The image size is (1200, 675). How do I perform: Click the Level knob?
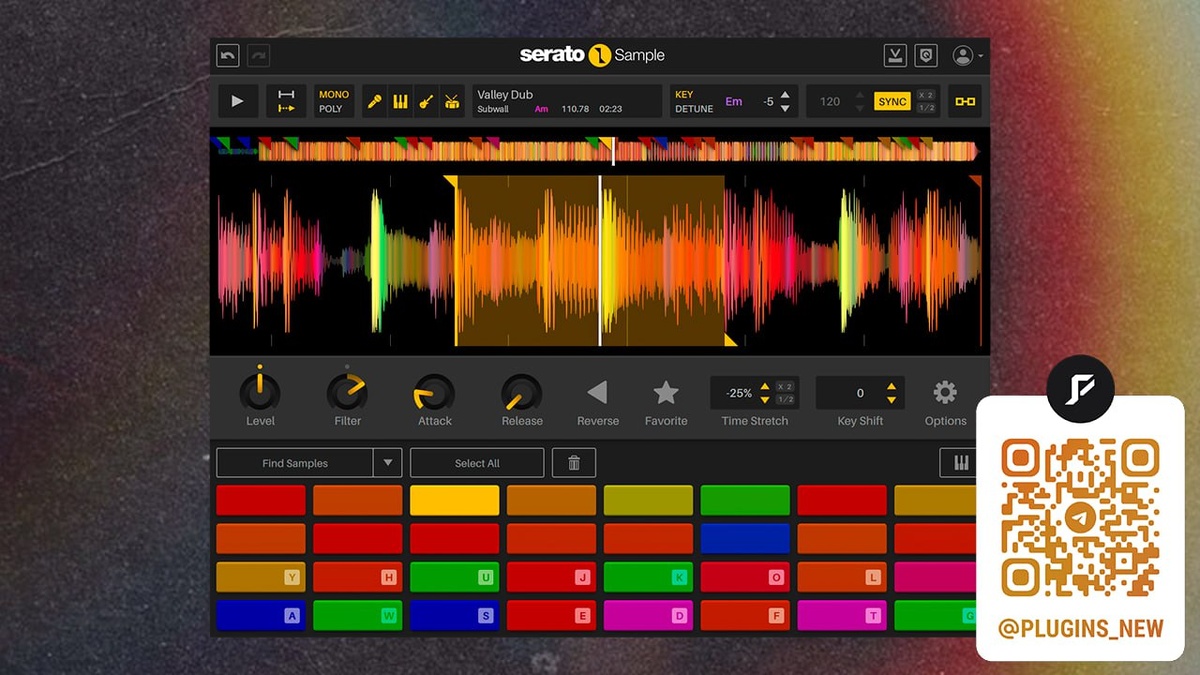click(260, 391)
